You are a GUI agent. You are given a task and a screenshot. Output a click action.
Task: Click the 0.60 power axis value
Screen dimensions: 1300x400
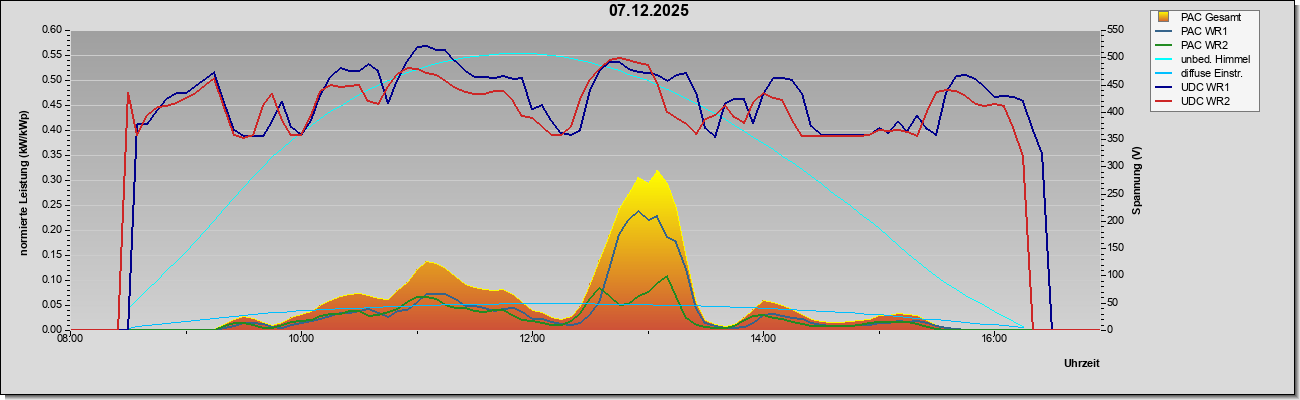click(53, 30)
